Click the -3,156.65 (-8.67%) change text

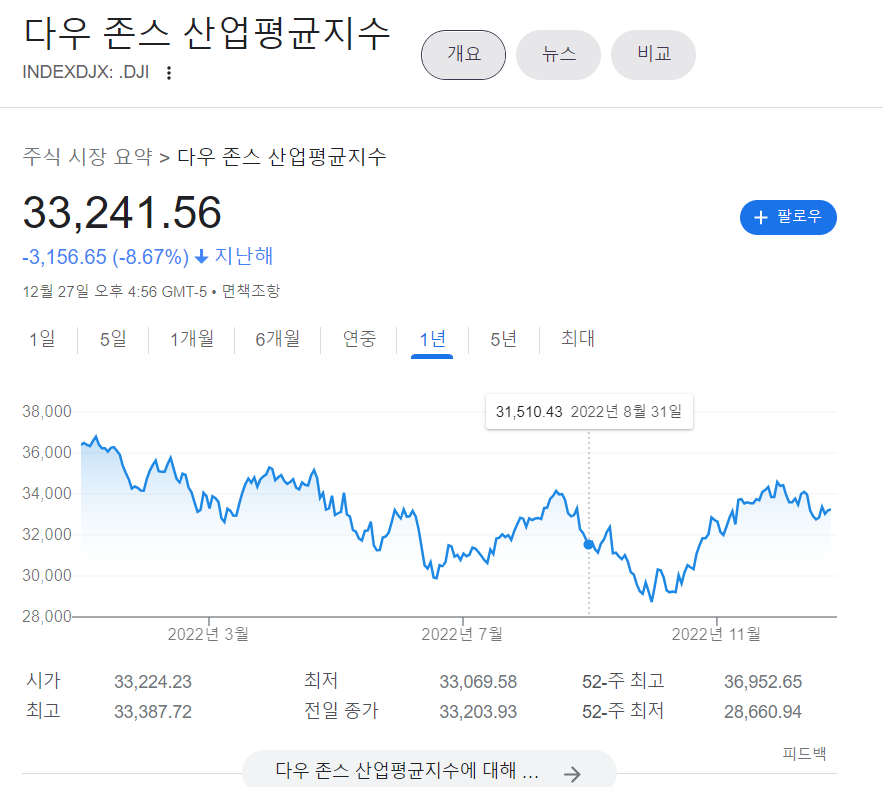pos(105,257)
